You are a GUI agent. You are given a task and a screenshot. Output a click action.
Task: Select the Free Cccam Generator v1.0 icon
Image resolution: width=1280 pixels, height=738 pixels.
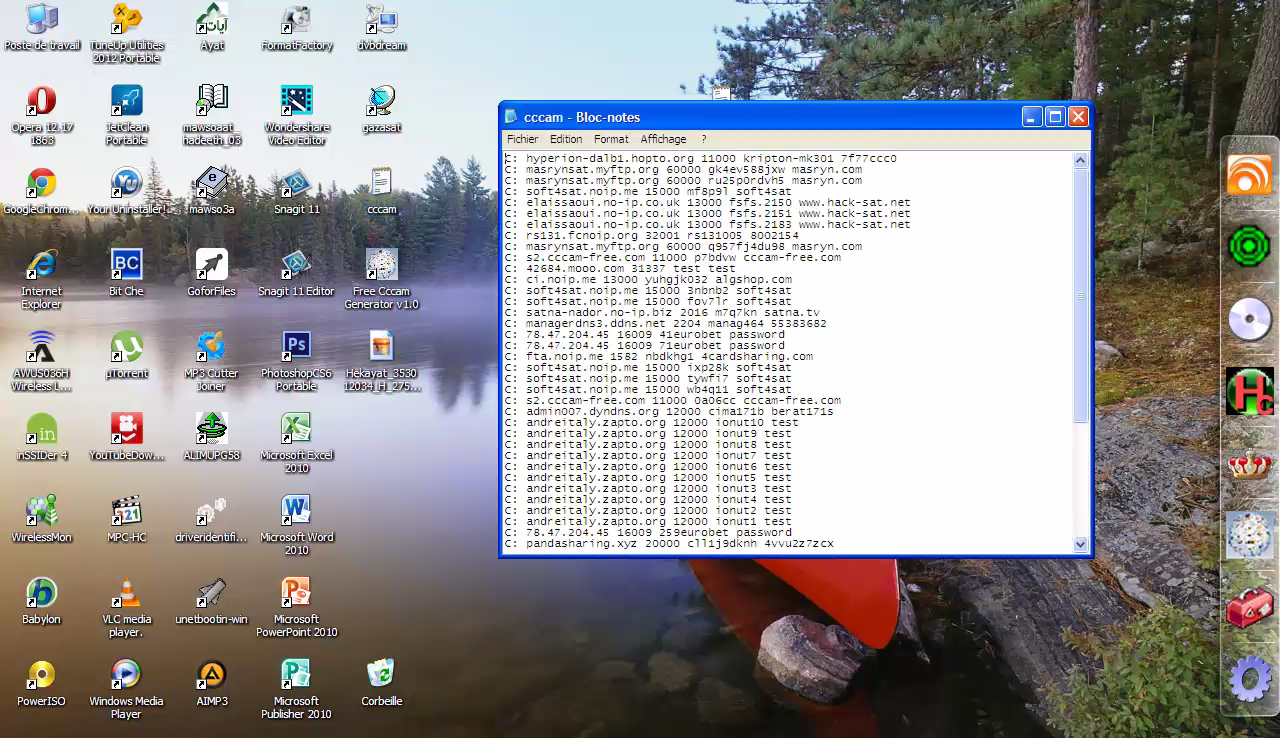coord(381,266)
